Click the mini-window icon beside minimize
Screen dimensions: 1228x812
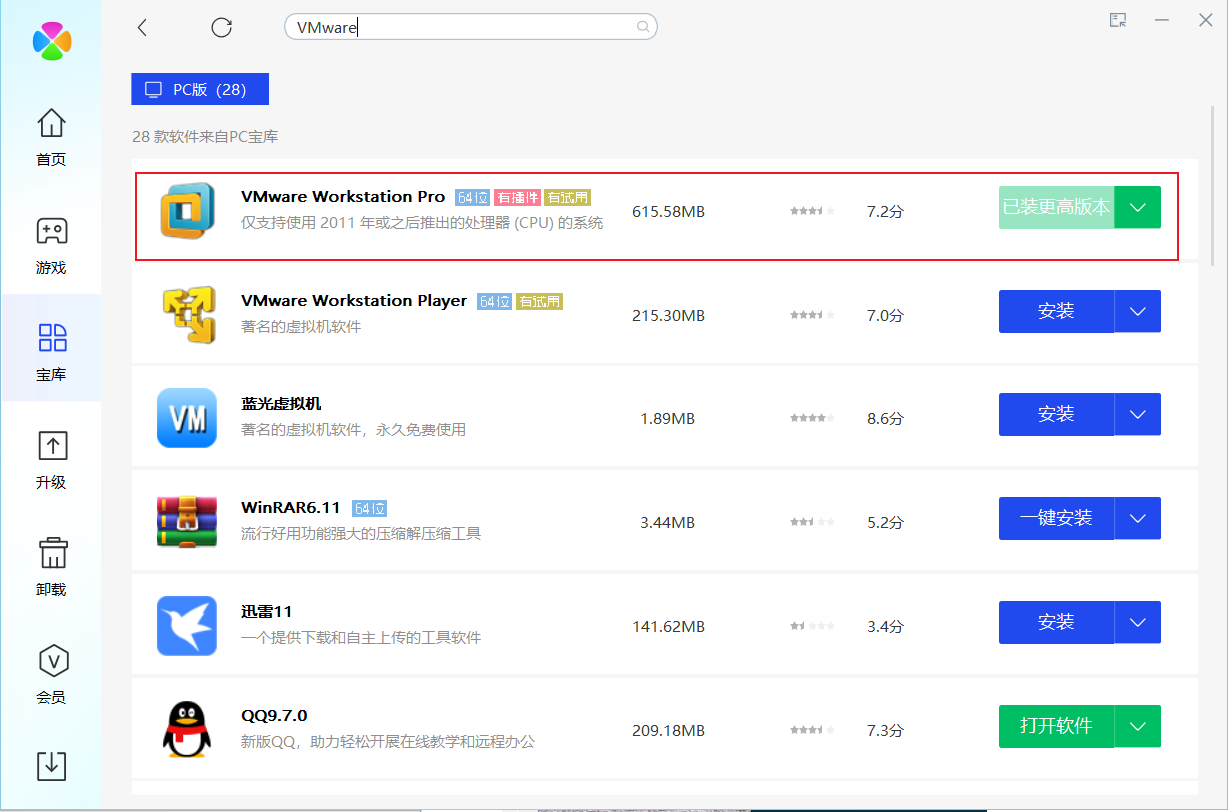click(x=1118, y=20)
